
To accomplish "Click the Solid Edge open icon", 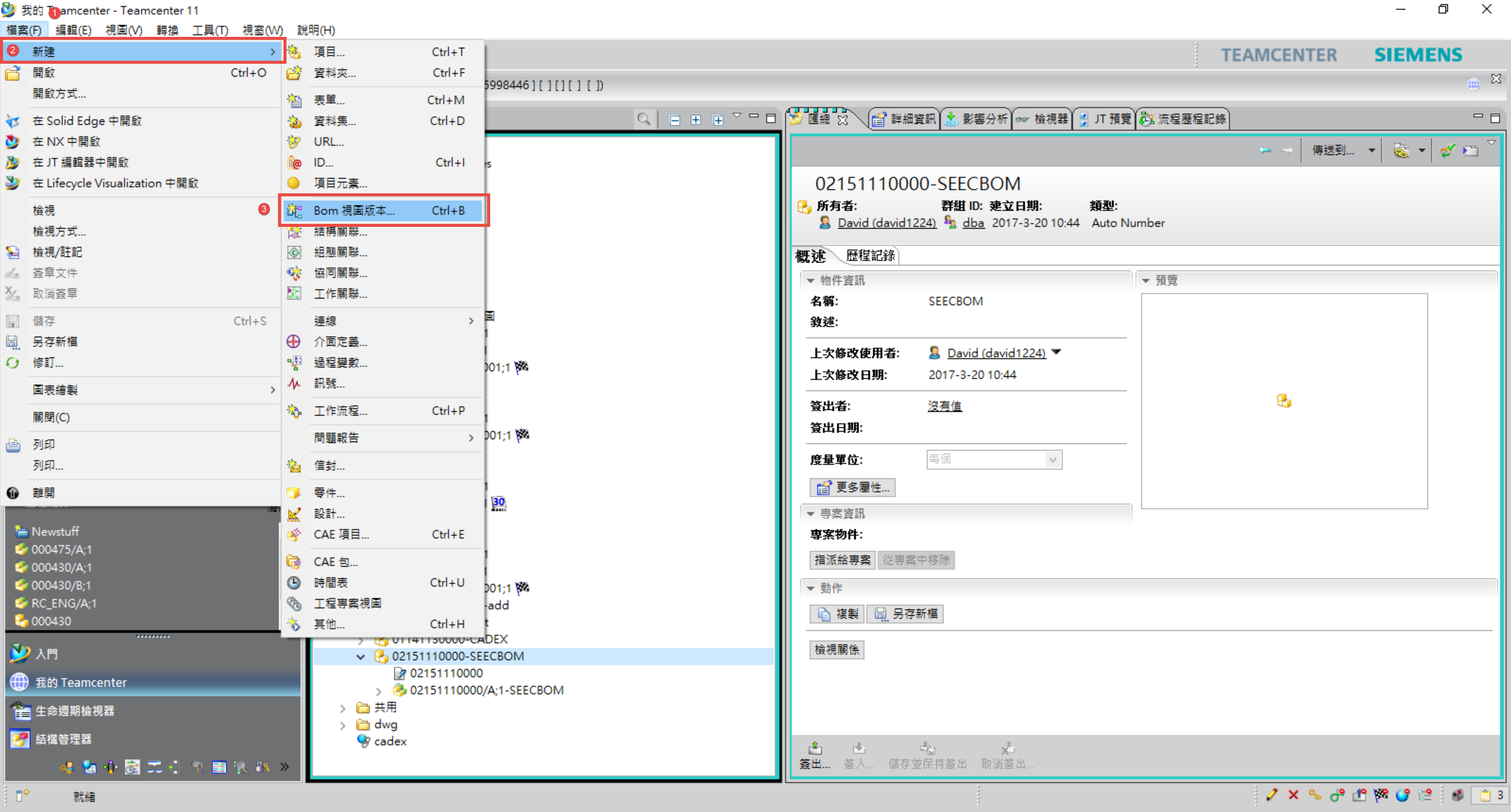I will (13, 121).
